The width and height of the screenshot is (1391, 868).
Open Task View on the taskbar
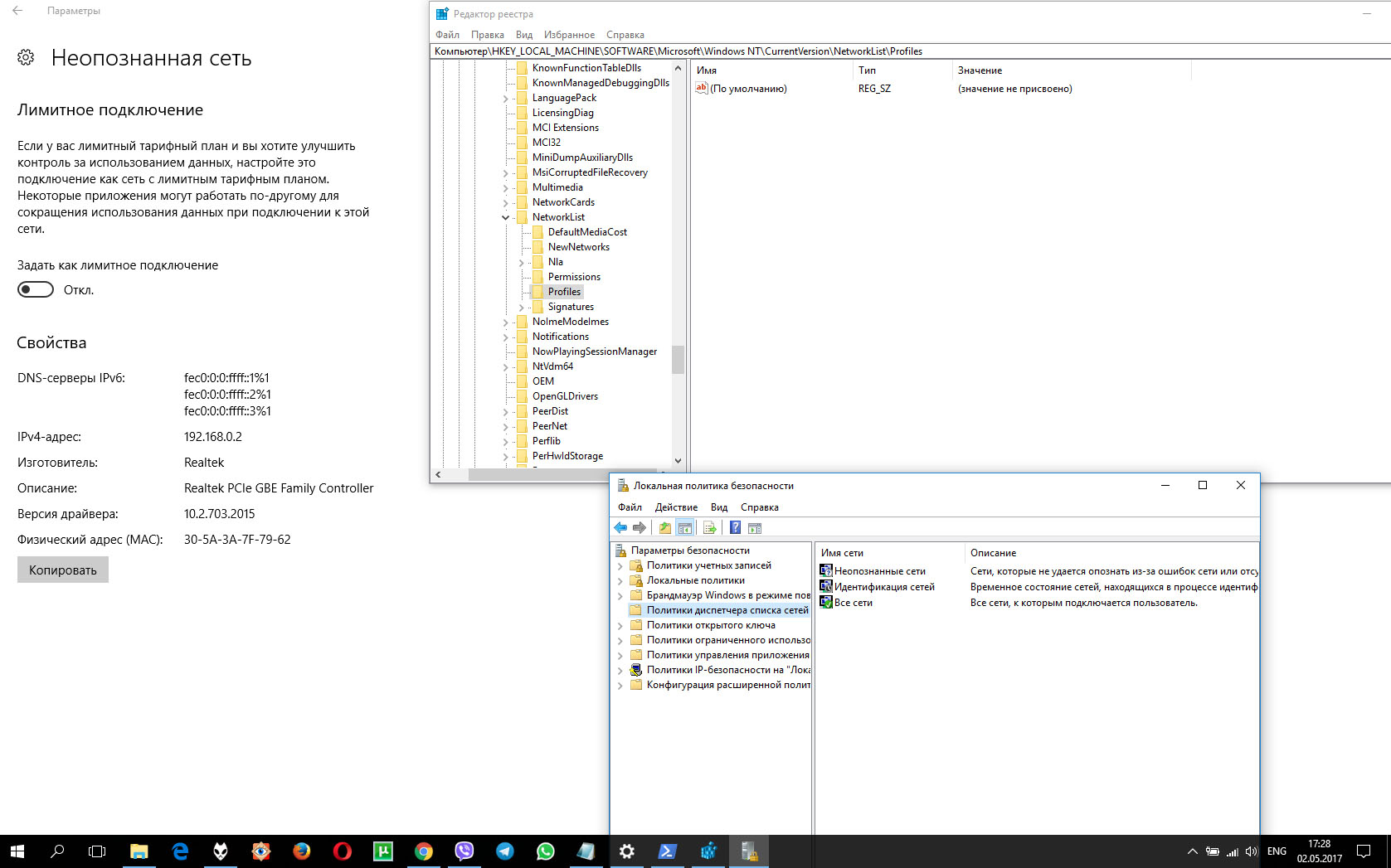click(97, 851)
